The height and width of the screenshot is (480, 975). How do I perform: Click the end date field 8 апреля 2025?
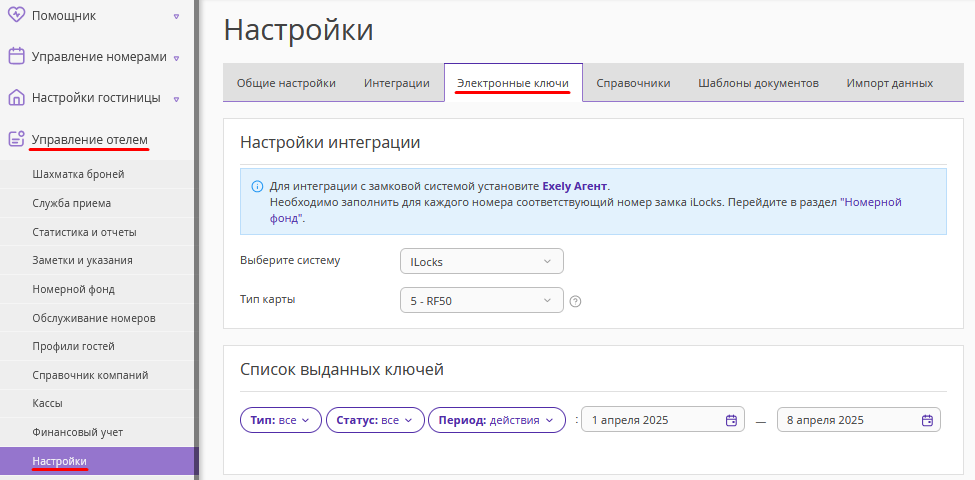(x=859, y=420)
